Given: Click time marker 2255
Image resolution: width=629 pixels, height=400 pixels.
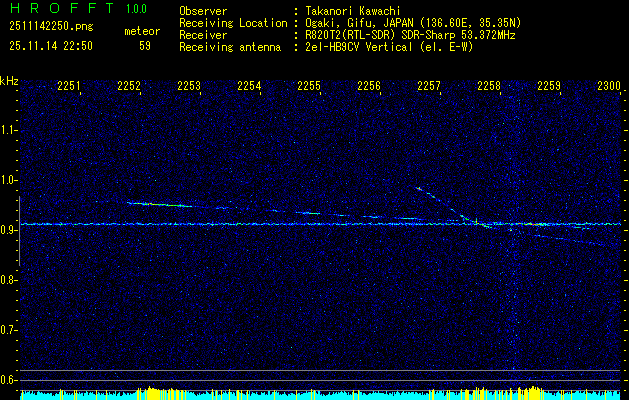Looking at the screenshot, I should pyautogui.click(x=309, y=85).
